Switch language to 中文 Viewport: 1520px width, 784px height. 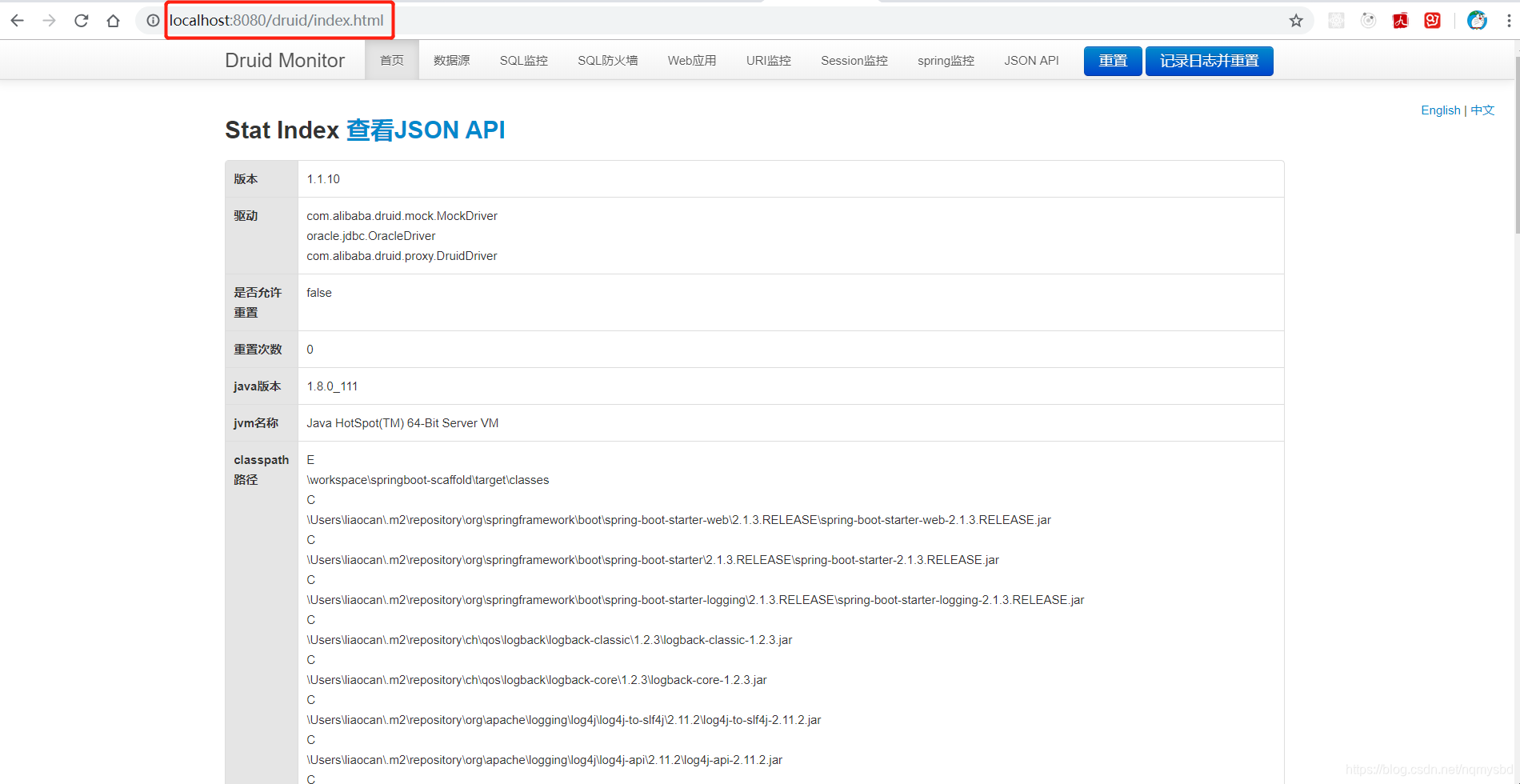click(1482, 110)
